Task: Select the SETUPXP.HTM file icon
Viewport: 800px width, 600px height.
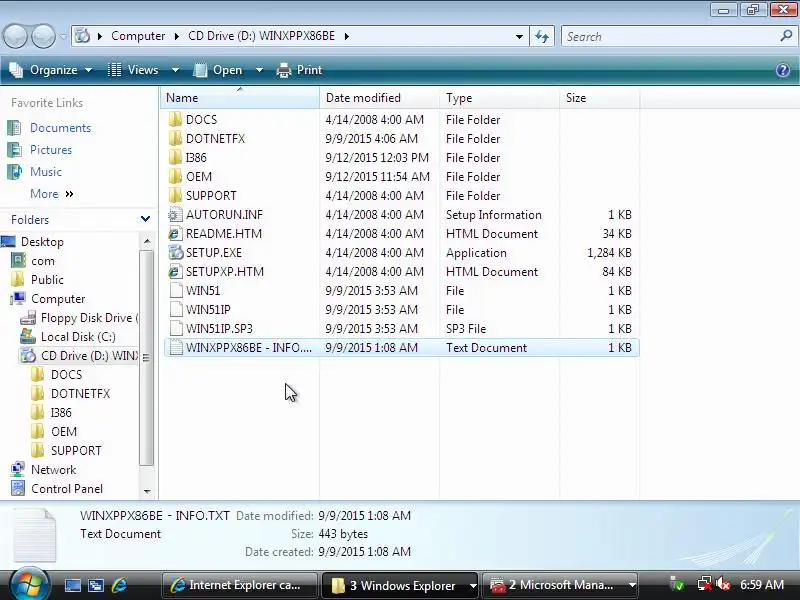Action: point(175,271)
